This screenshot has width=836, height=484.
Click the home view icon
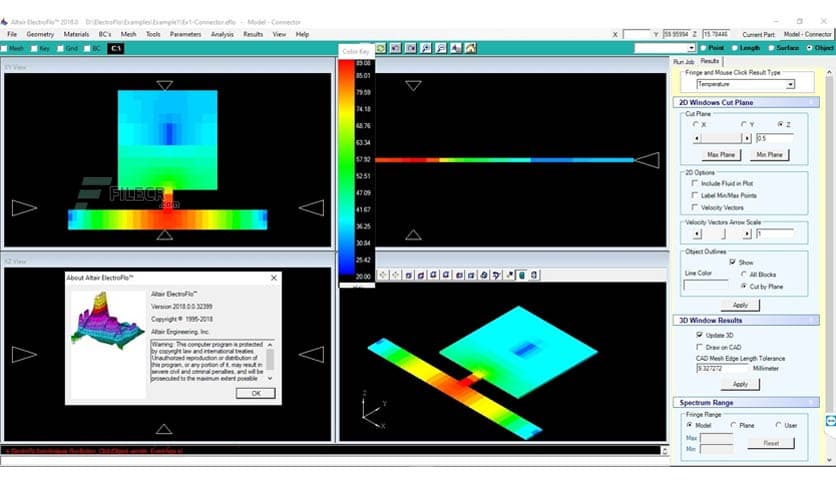click(470, 49)
